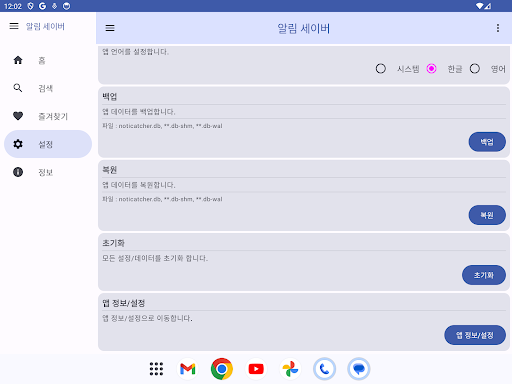Select the heart favorites icon
The height and width of the screenshot is (384, 512).
pyautogui.click(x=18, y=116)
